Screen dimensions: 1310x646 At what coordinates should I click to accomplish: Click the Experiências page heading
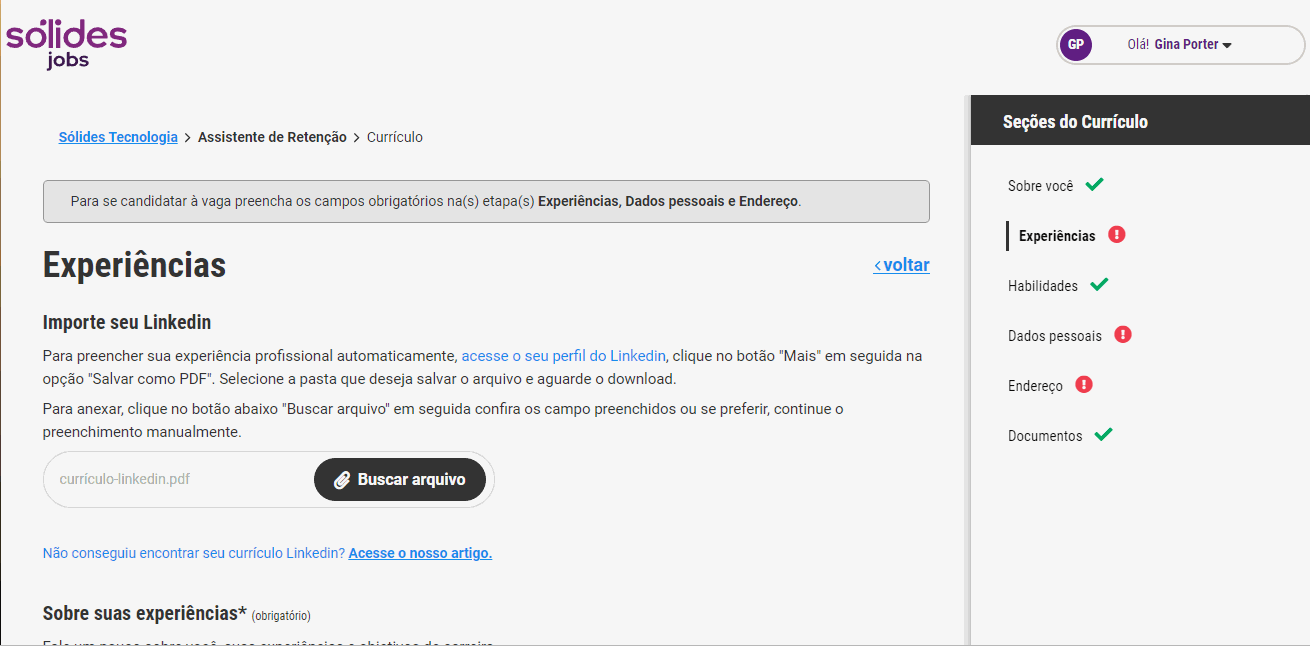coord(134,266)
